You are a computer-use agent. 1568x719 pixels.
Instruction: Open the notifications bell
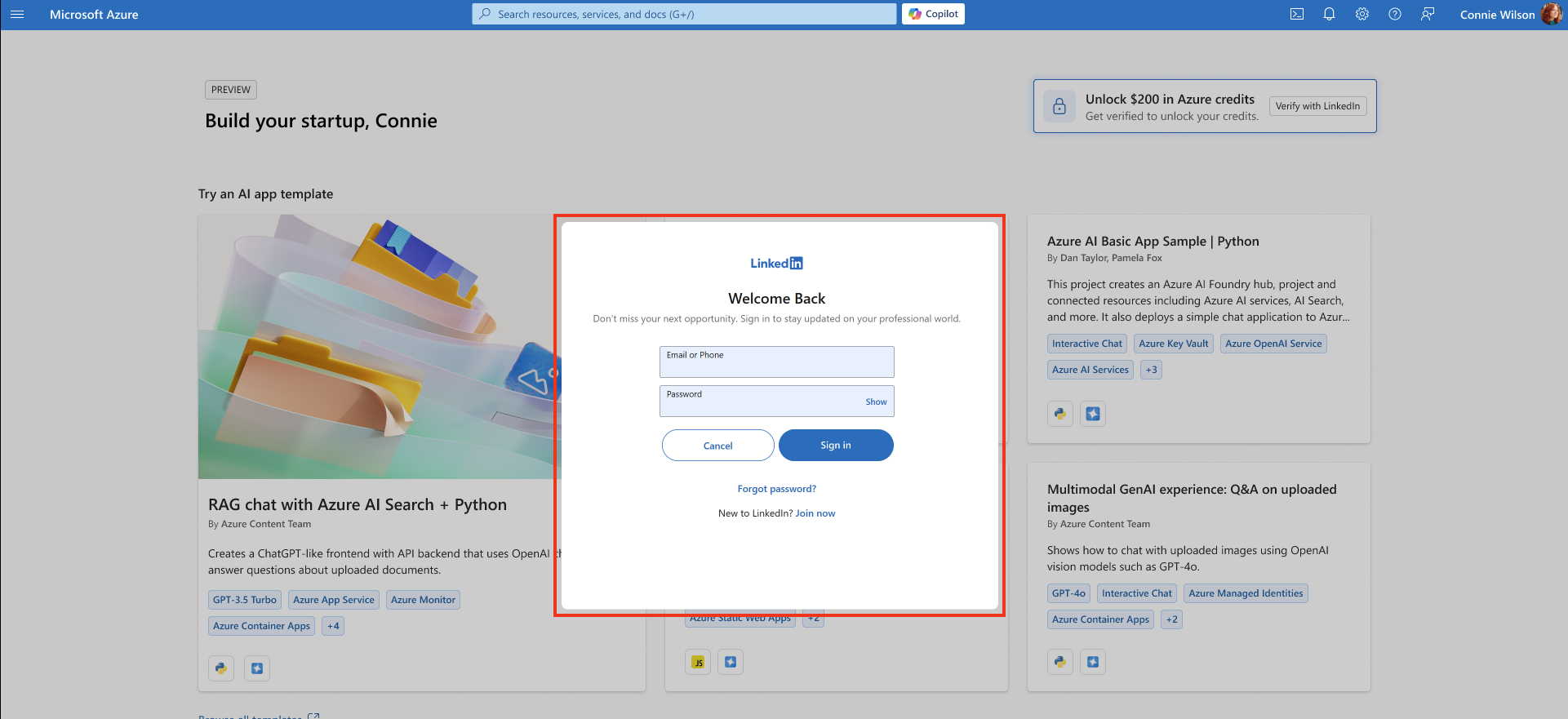coord(1330,15)
